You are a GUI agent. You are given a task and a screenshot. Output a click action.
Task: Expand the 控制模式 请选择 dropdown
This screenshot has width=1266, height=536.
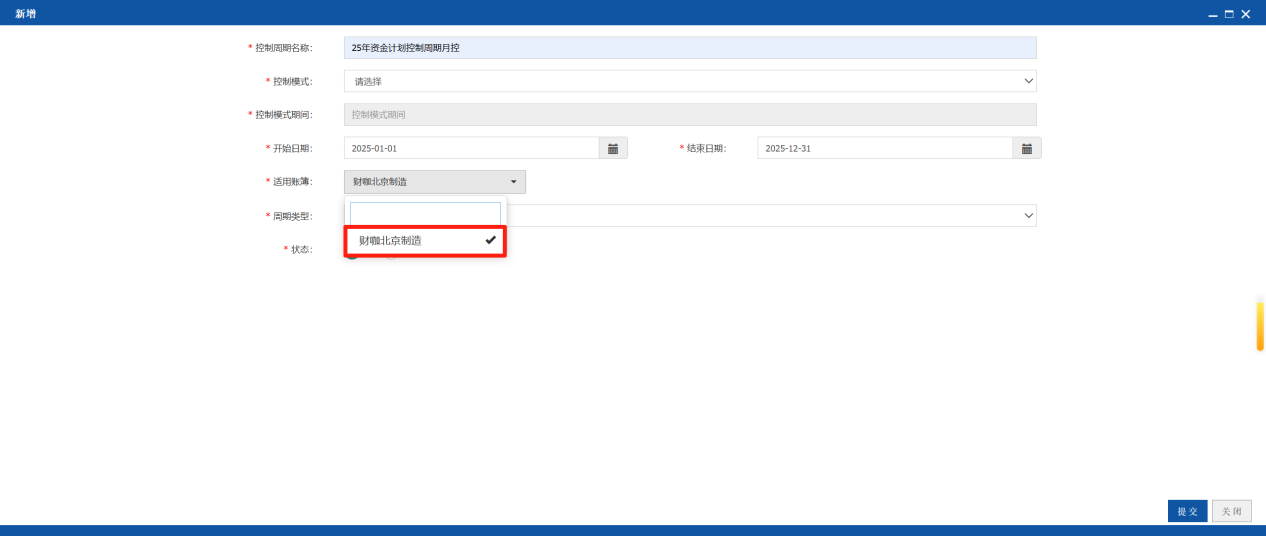point(690,81)
